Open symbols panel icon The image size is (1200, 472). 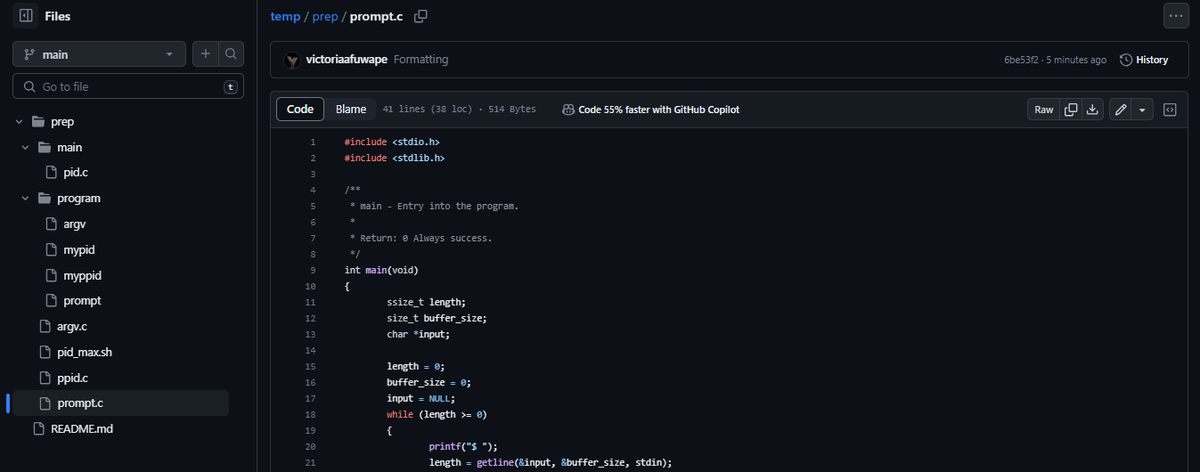[1170, 109]
